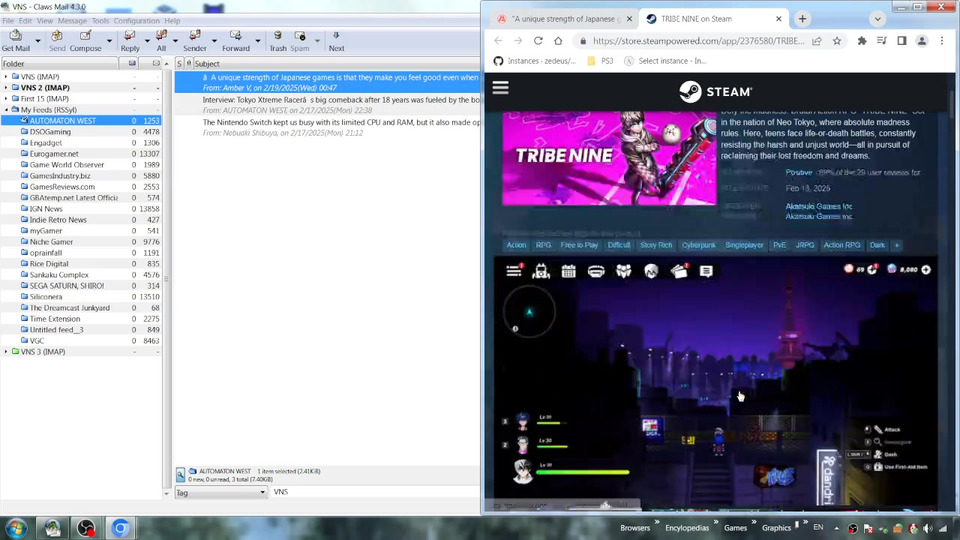Screen dimensions: 960x540
Task: Click the Get Mail toolbar icon
Action: pyautogui.click(x=15, y=41)
